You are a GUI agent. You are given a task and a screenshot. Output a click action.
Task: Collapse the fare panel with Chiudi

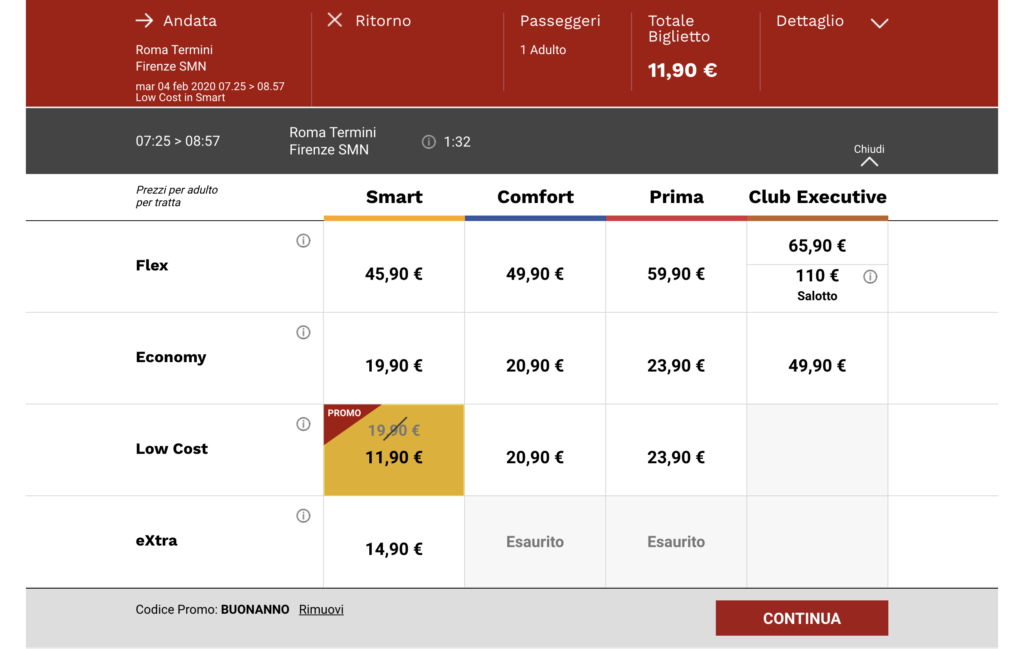coord(869,155)
